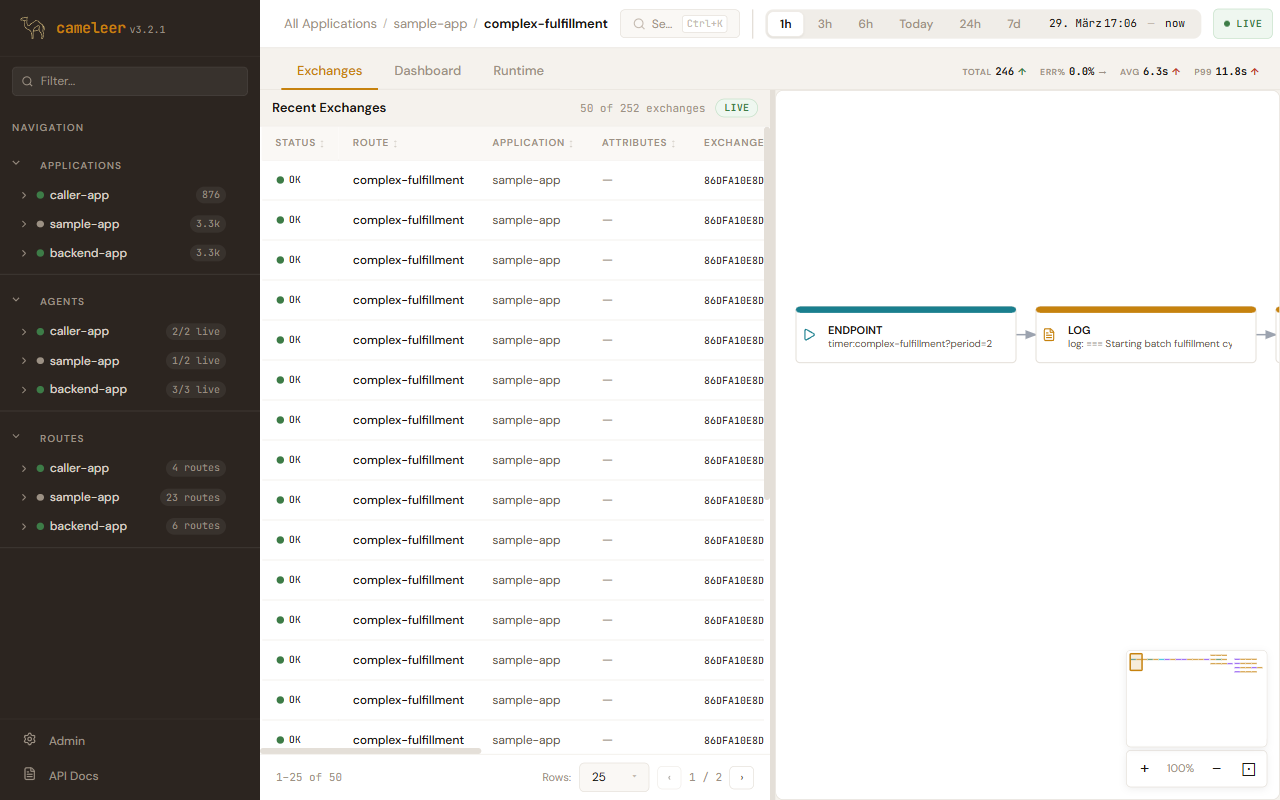Click the Cameleer camel logo

point(33,28)
